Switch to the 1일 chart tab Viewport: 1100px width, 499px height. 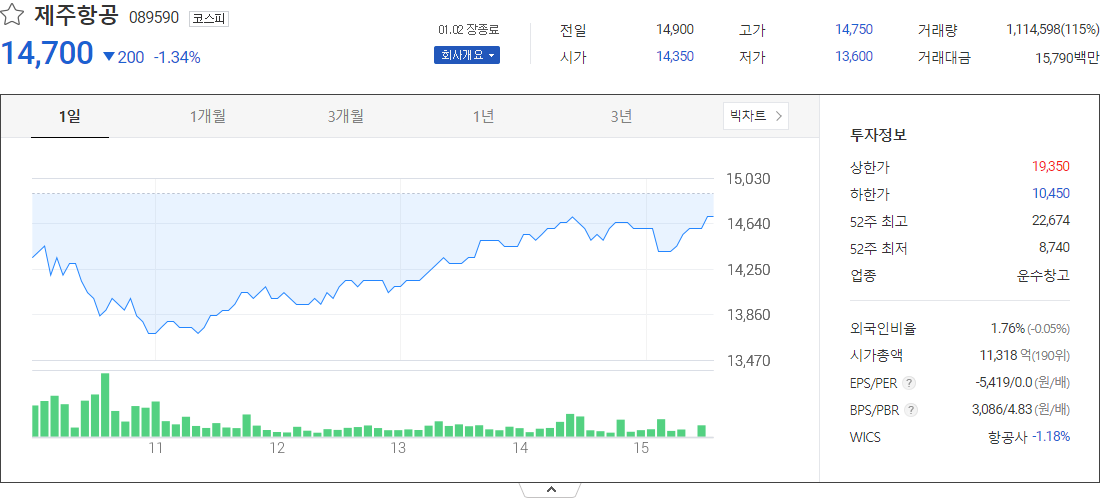point(69,116)
